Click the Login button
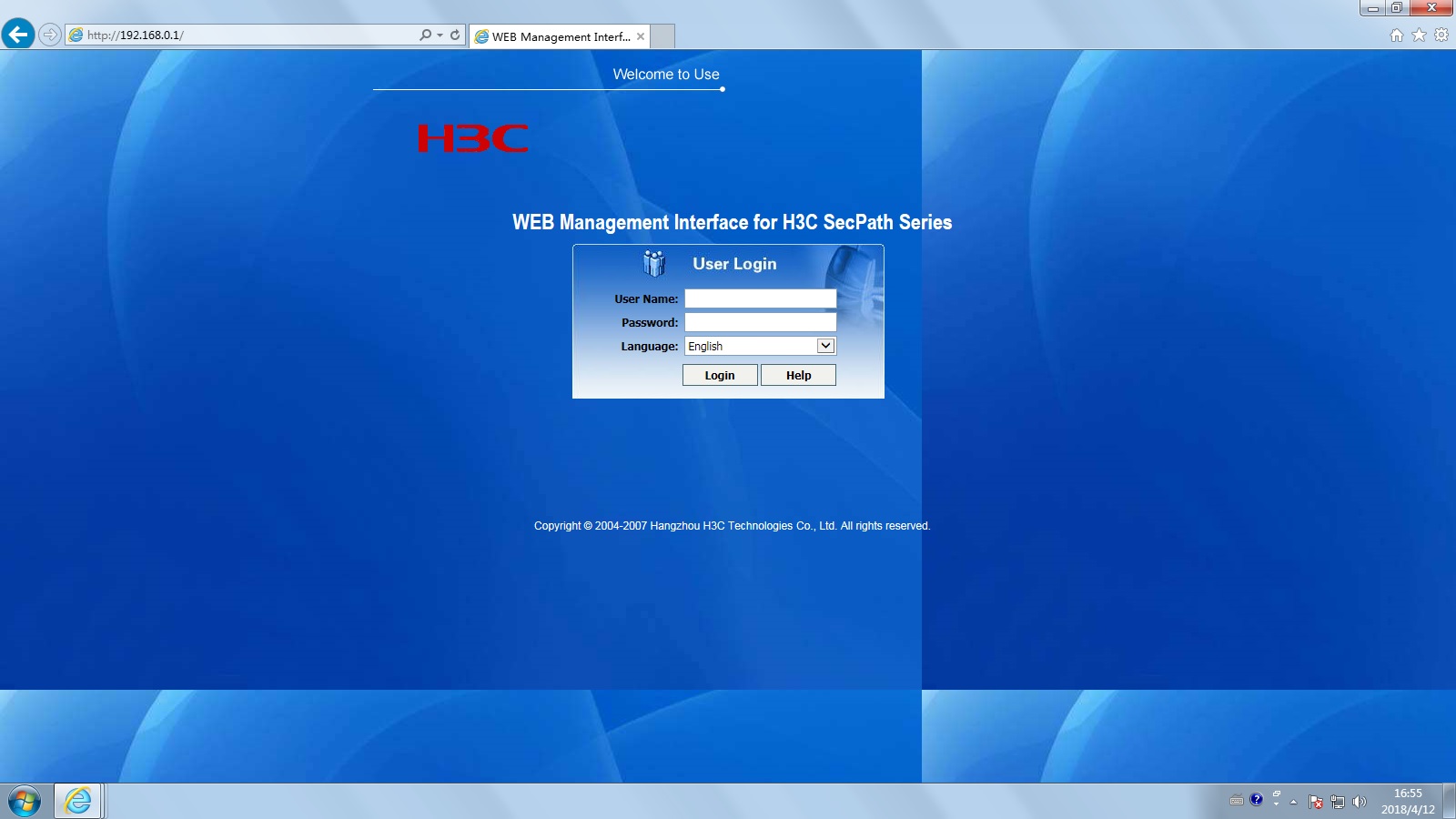The height and width of the screenshot is (819, 1456). [x=720, y=375]
